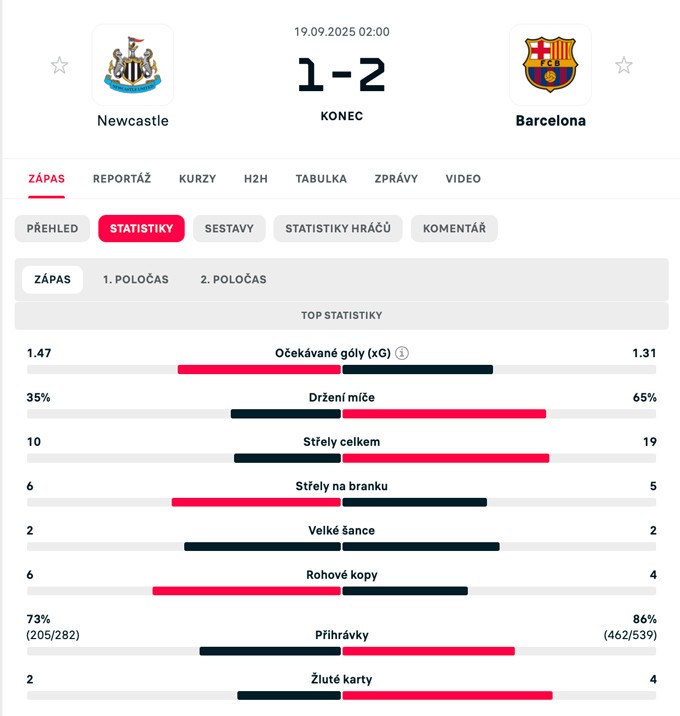The width and height of the screenshot is (680, 716).
Task: Open the VIDEO tab
Action: pyautogui.click(x=463, y=179)
